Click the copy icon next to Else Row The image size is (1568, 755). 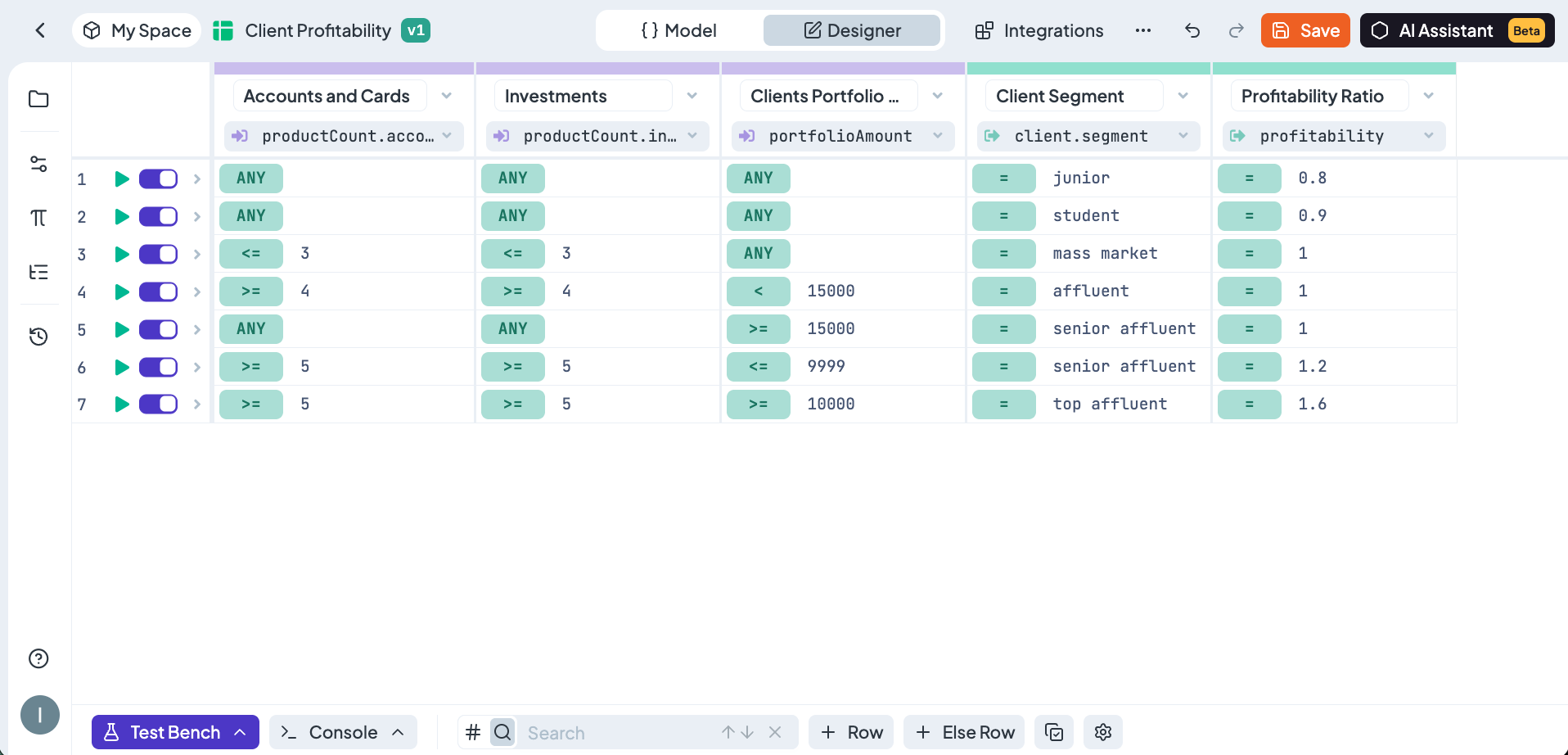click(x=1054, y=732)
